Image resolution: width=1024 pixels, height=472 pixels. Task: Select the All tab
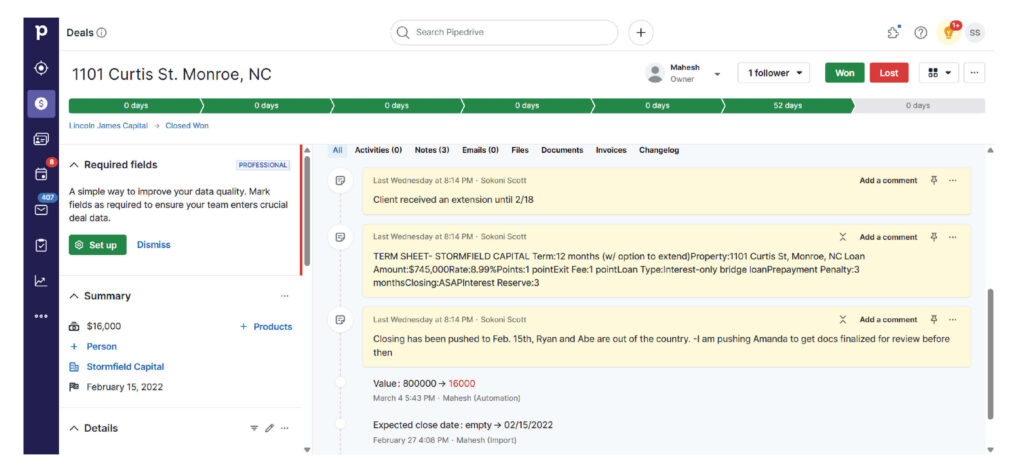[x=338, y=150]
